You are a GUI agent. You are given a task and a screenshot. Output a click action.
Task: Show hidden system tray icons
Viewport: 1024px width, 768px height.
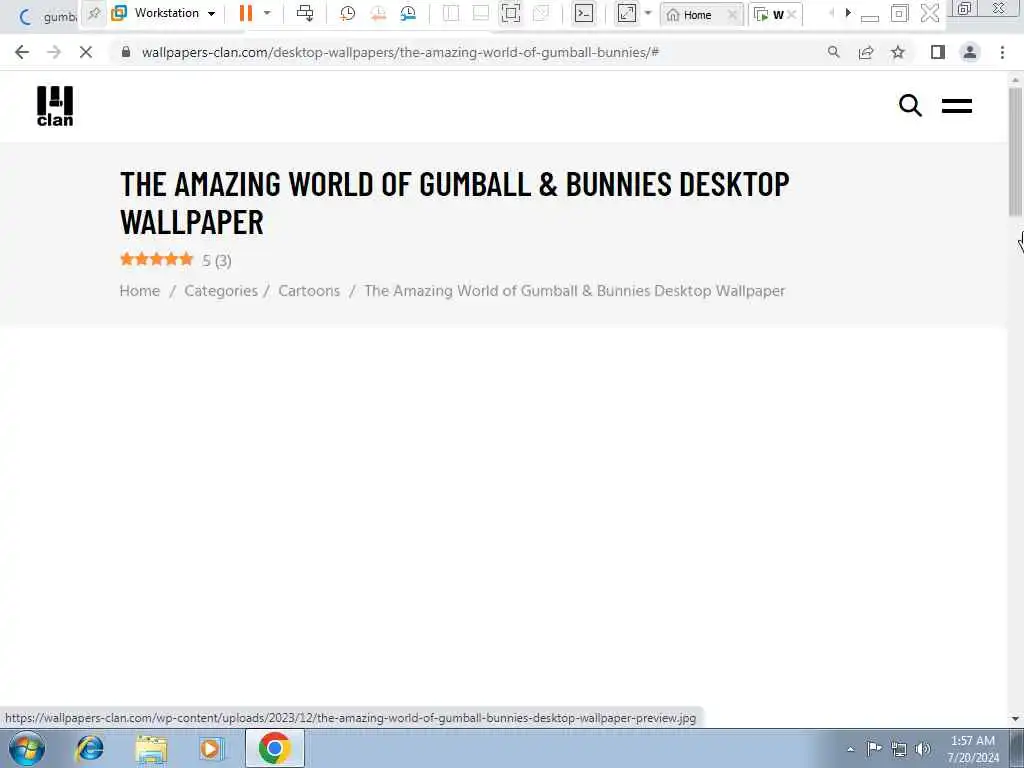(x=850, y=749)
